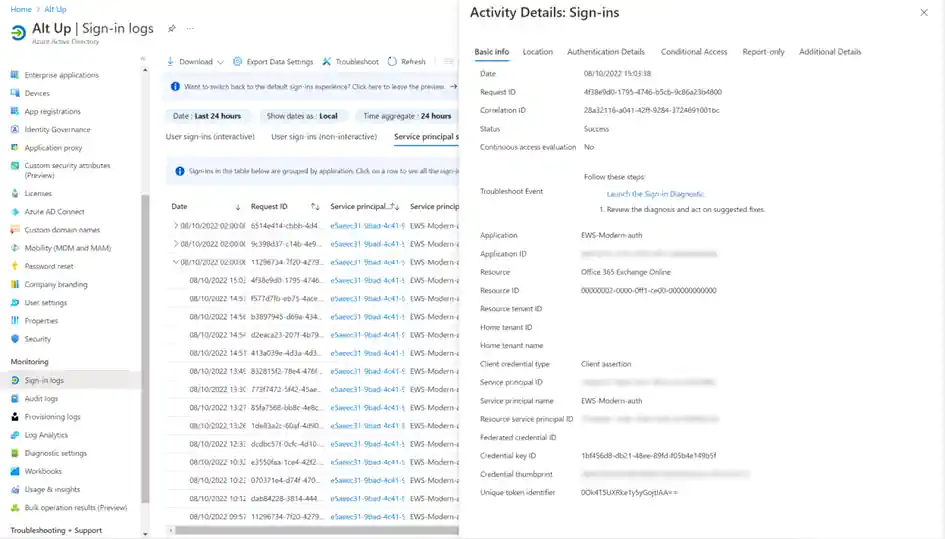Viewport: 945px width, 539px height.
Task: Click the Custom domain names icon
Action: (15, 230)
